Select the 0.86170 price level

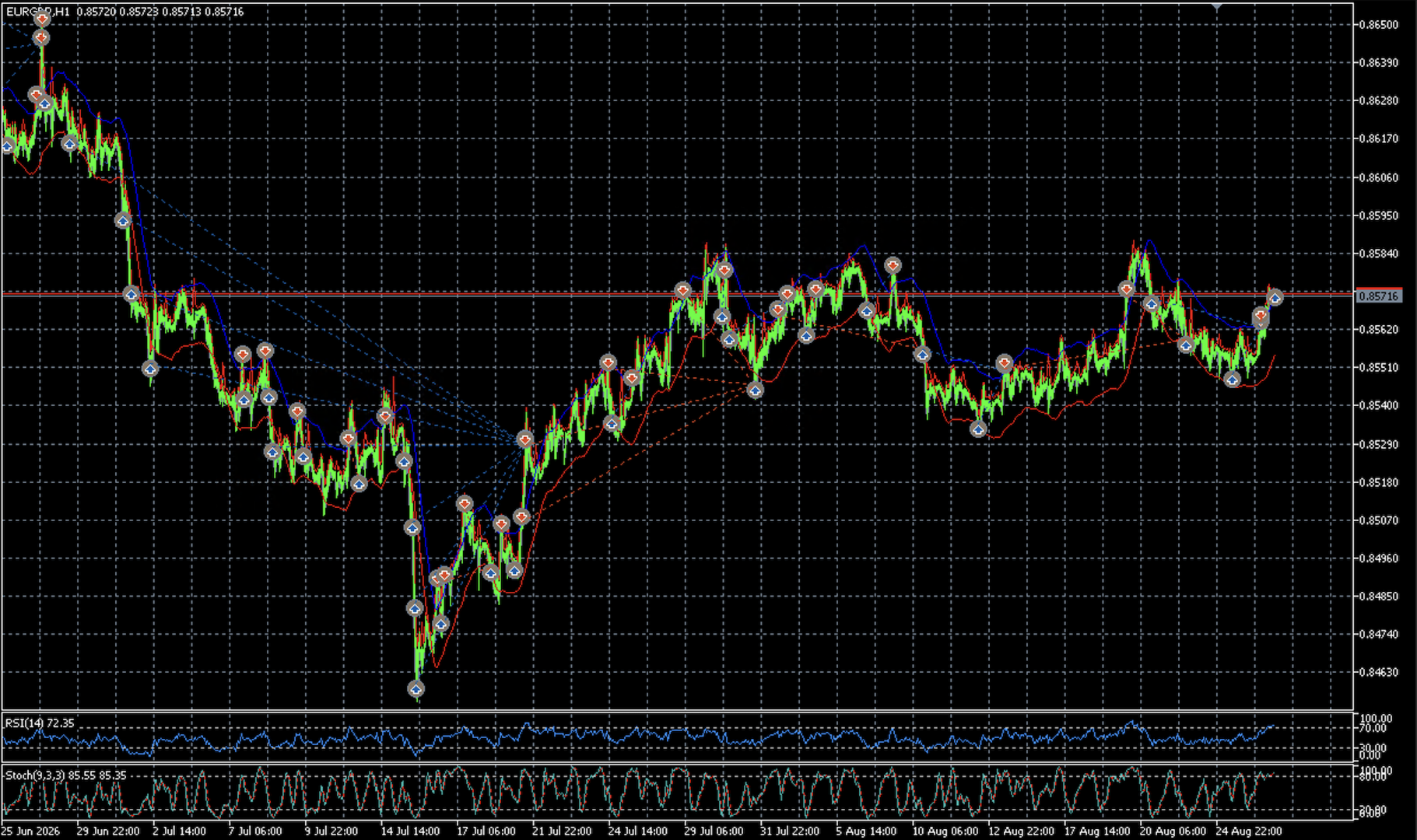tap(1378, 138)
